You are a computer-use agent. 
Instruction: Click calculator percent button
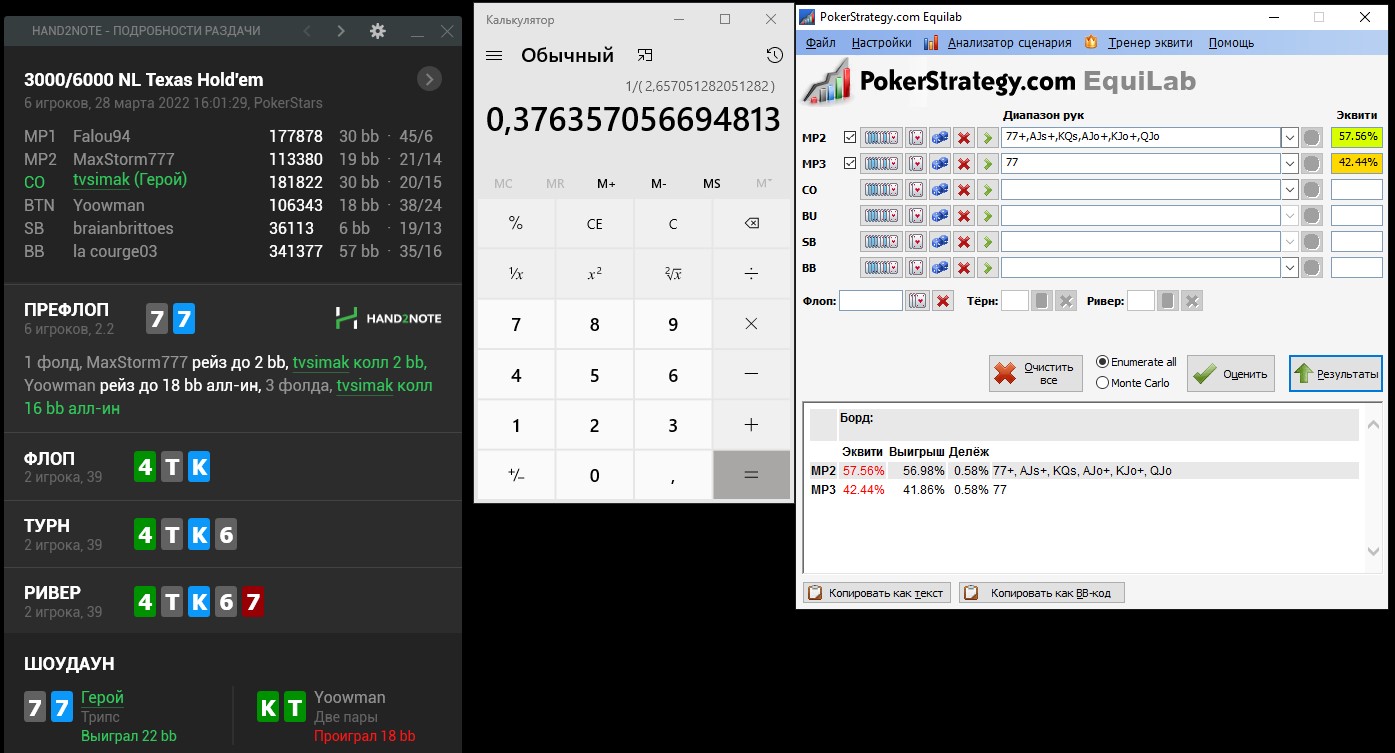(x=516, y=224)
